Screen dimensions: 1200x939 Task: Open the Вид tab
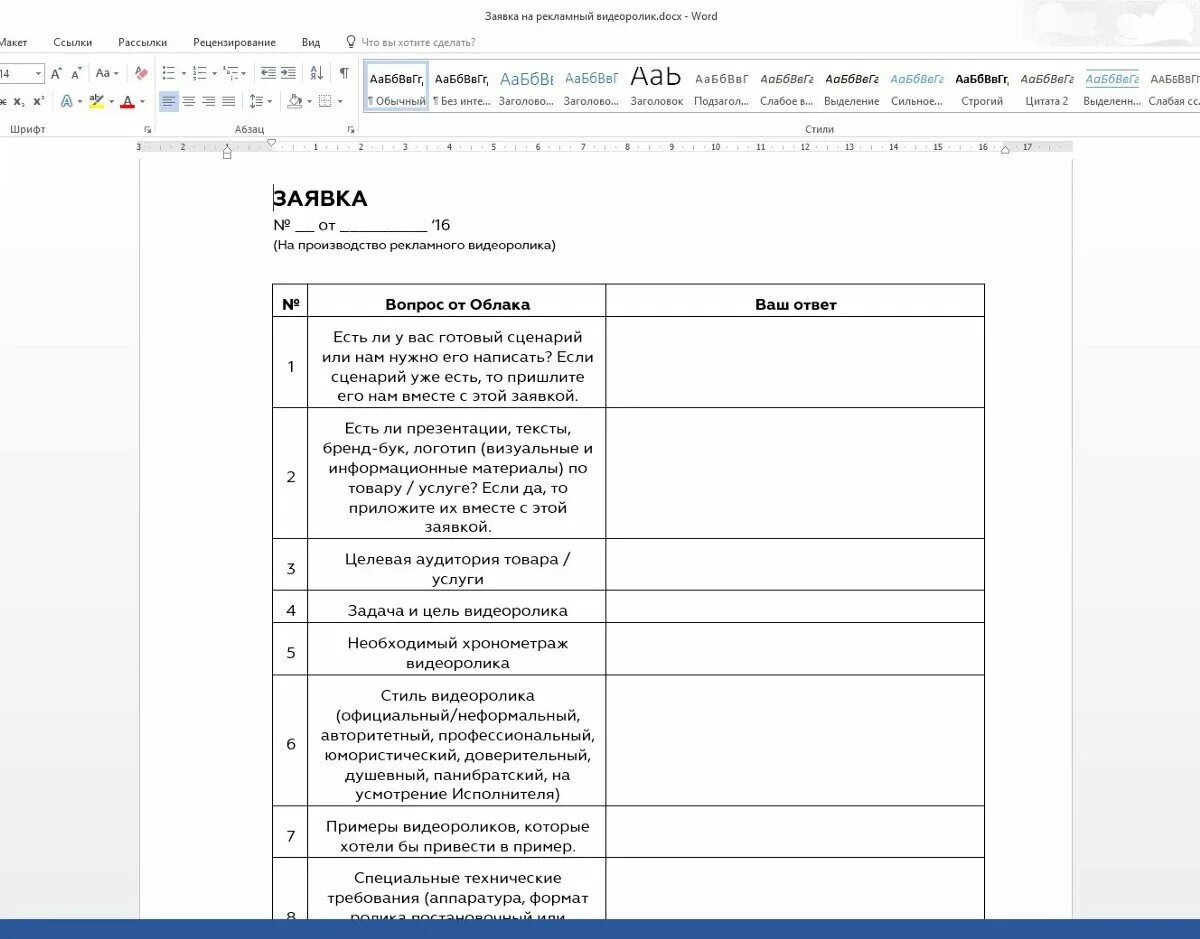311,42
